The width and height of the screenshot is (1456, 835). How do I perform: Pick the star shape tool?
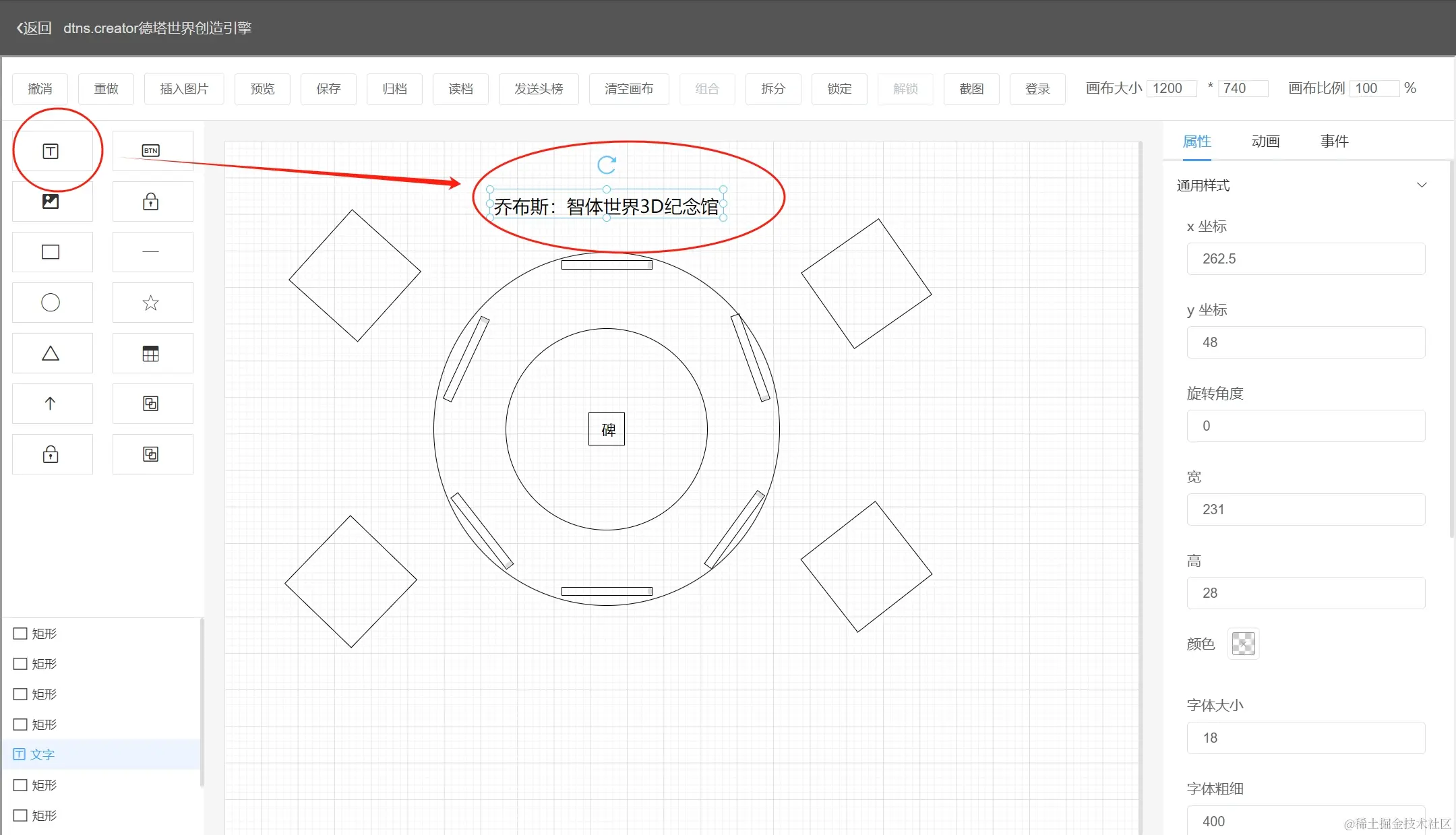(x=151, y=303)
